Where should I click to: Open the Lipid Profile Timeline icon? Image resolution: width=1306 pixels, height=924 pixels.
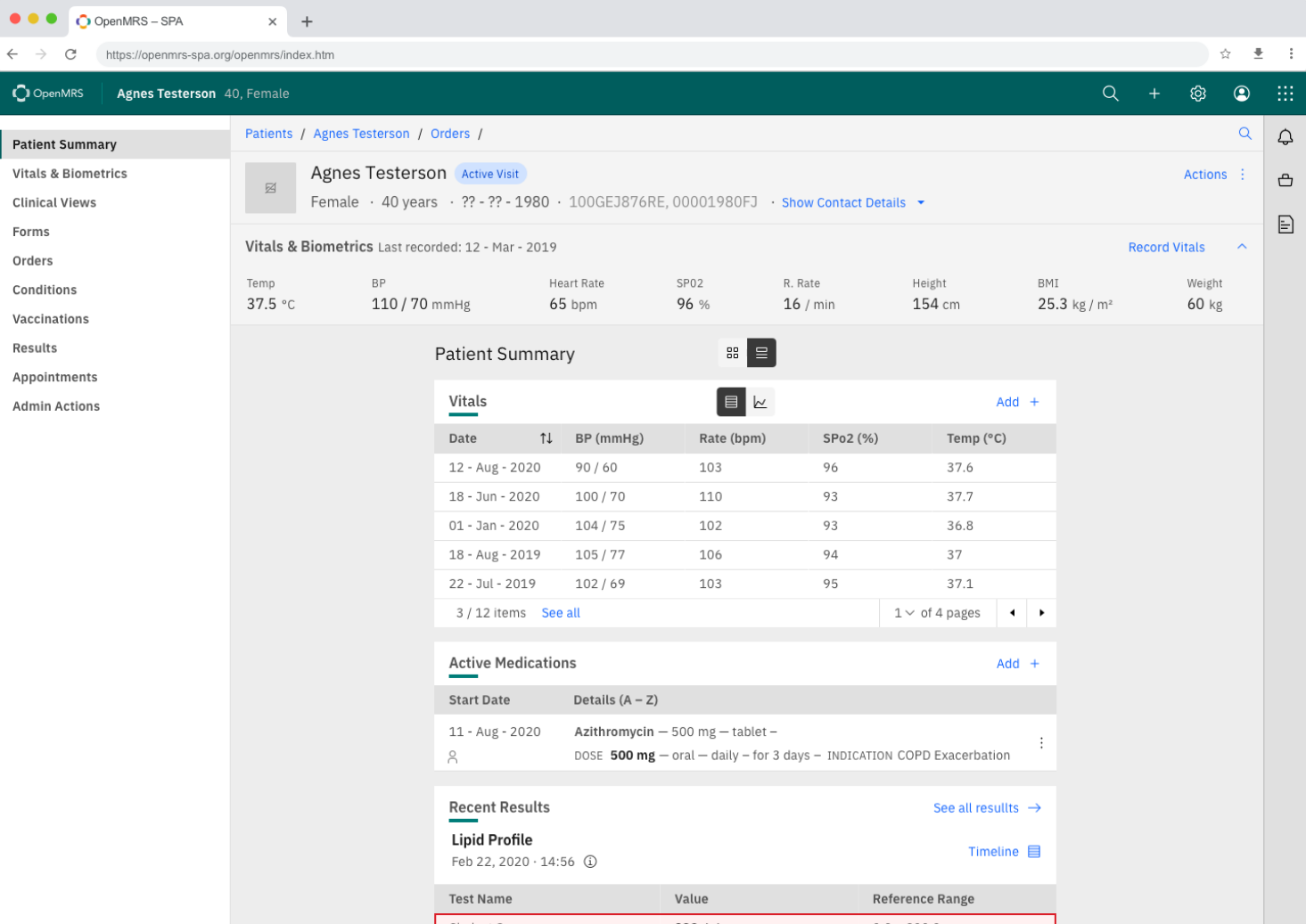[1034, 851]
